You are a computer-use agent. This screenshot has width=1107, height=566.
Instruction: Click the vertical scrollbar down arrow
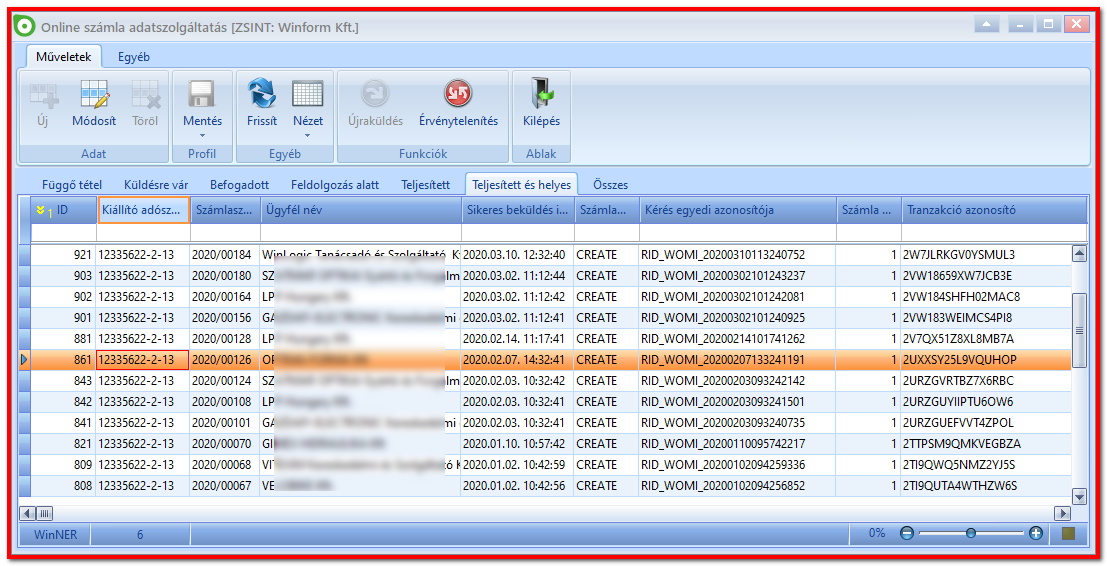pos(1079,496)
